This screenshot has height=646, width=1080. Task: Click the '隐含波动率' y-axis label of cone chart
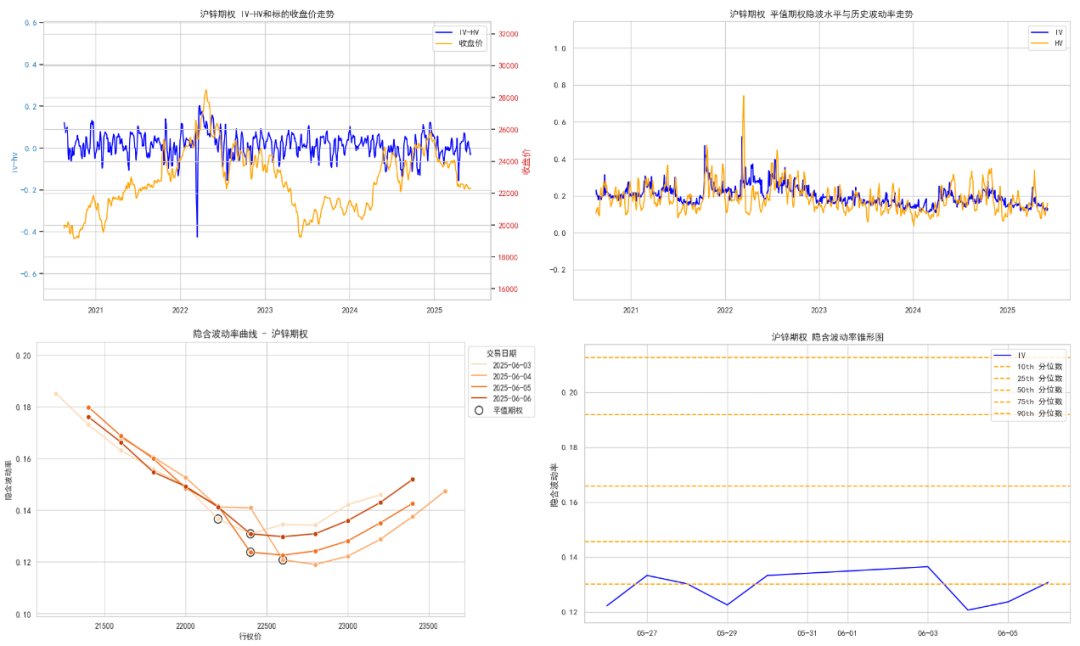pyautogui.click(x=554, y=486)
